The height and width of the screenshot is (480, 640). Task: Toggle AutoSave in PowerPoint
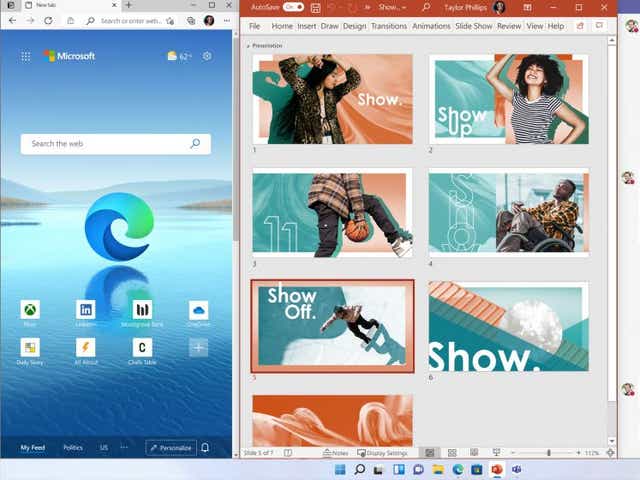click(x=293, y=7)
